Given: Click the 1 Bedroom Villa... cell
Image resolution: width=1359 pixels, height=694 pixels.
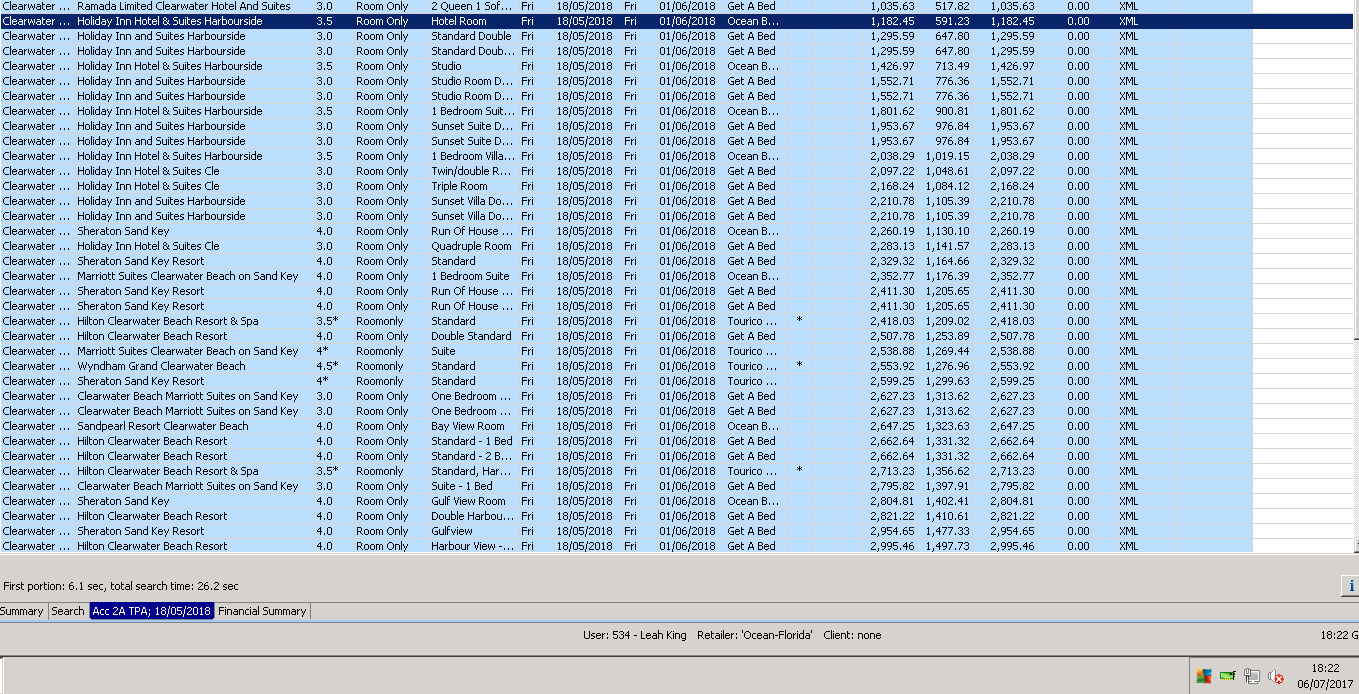Looking at the screenshot, I should click(472, 156).
